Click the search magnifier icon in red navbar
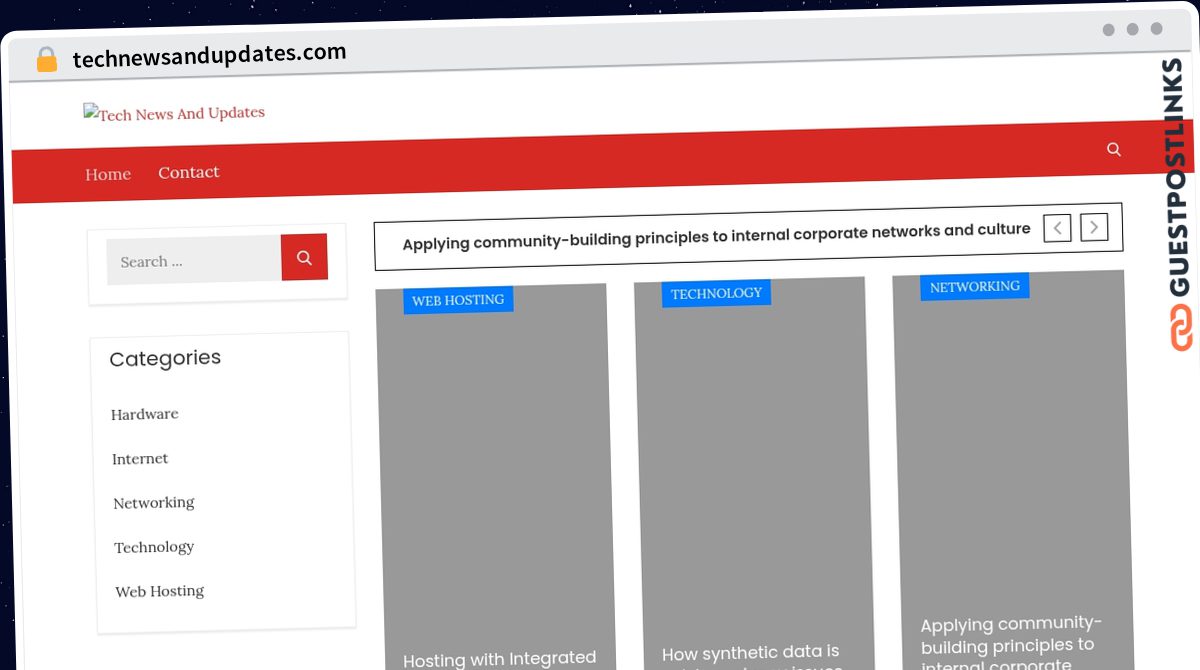This screenshot has width=1200, height=670. [1114, 150]
